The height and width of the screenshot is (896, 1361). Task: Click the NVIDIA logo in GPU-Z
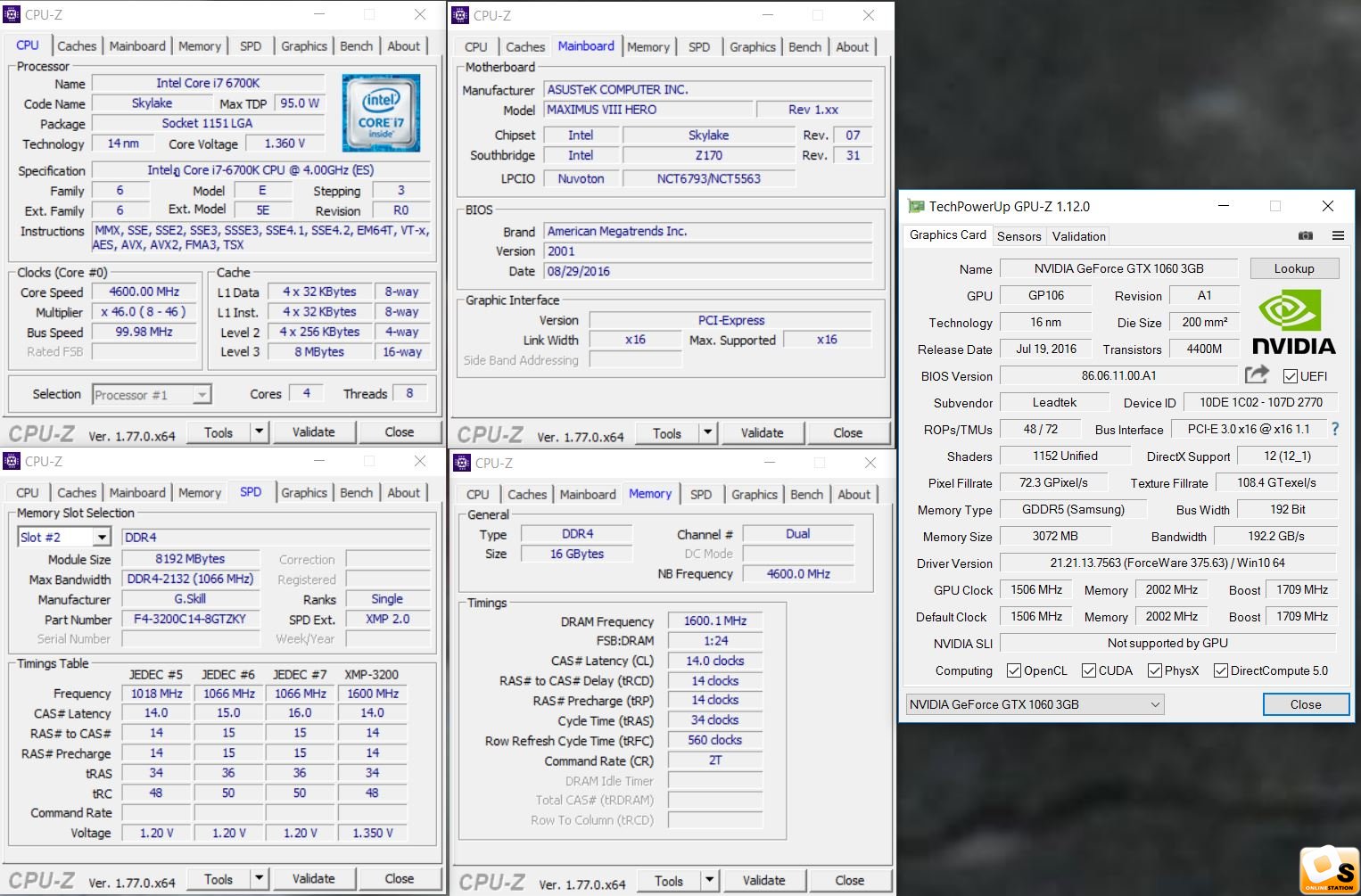[1293, 322]
